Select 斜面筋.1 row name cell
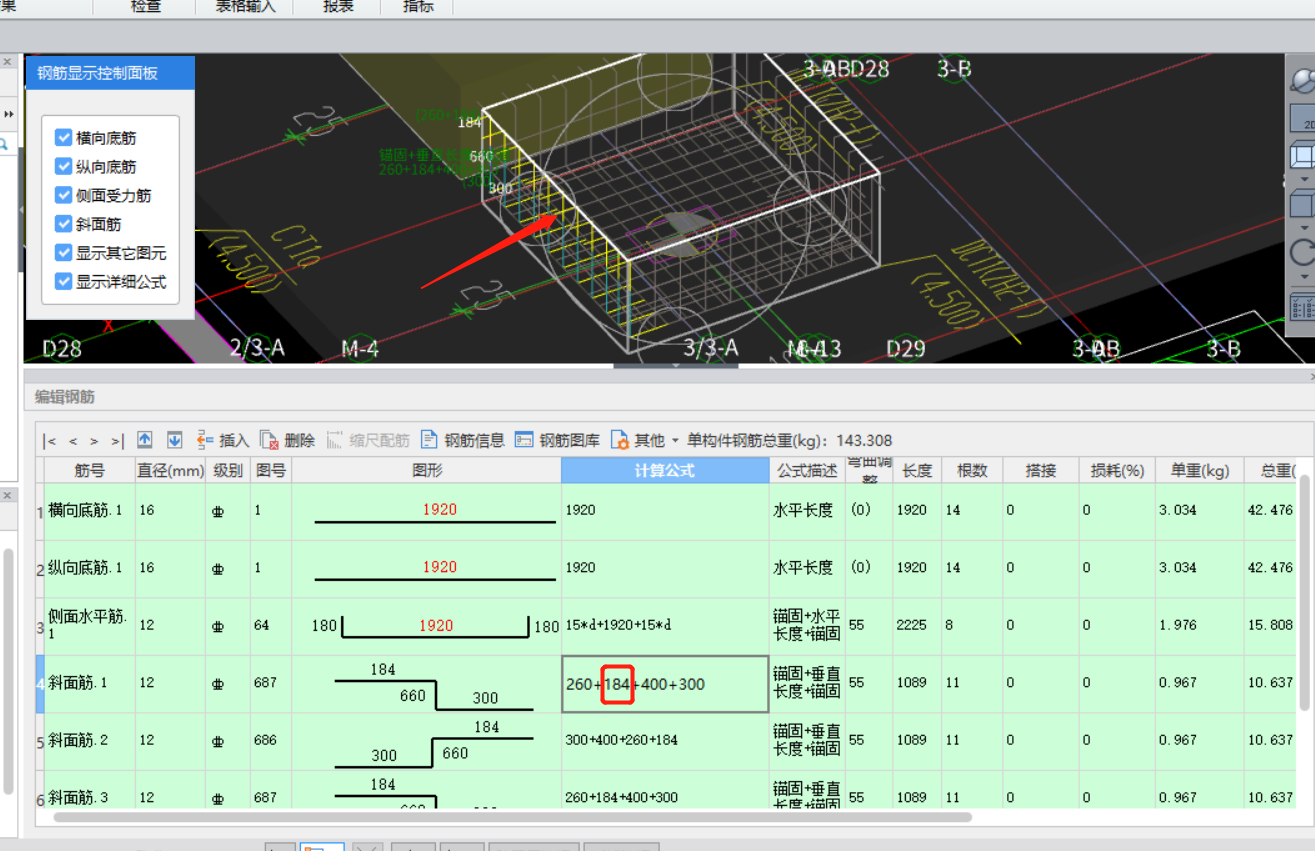 pos(90,683)
